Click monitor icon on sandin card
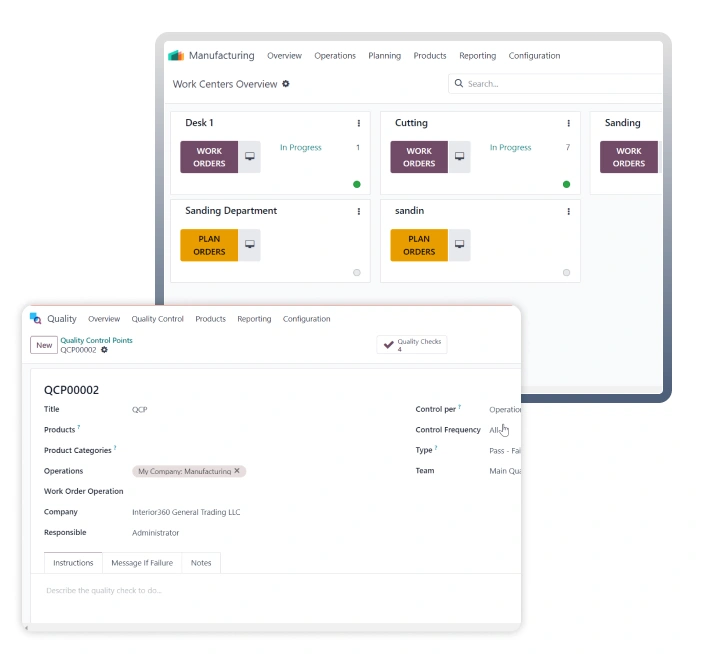This screenshot has height=654, width=702. tap(459, 245)
